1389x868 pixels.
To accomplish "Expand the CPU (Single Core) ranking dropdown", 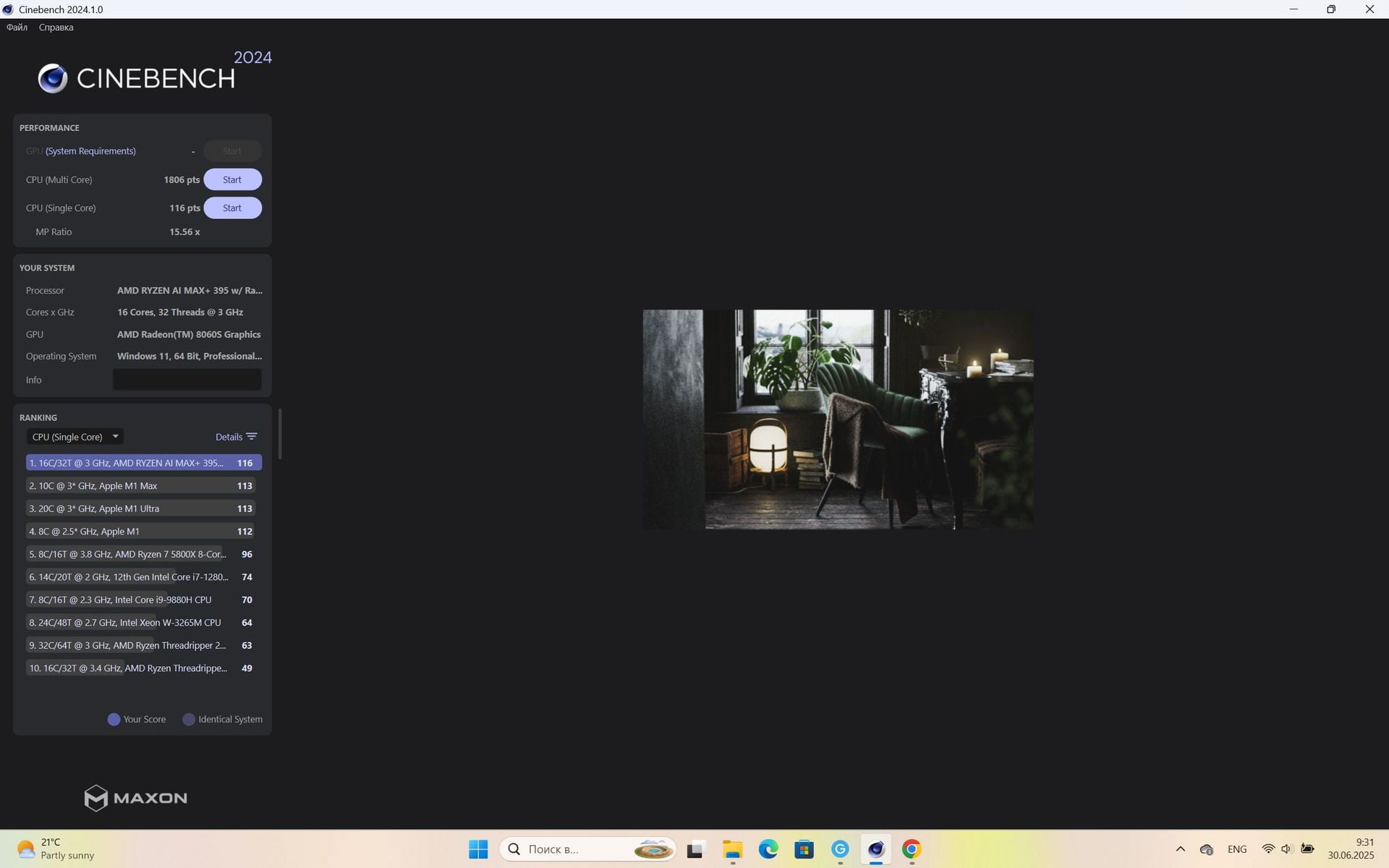I will coord(75,437).
